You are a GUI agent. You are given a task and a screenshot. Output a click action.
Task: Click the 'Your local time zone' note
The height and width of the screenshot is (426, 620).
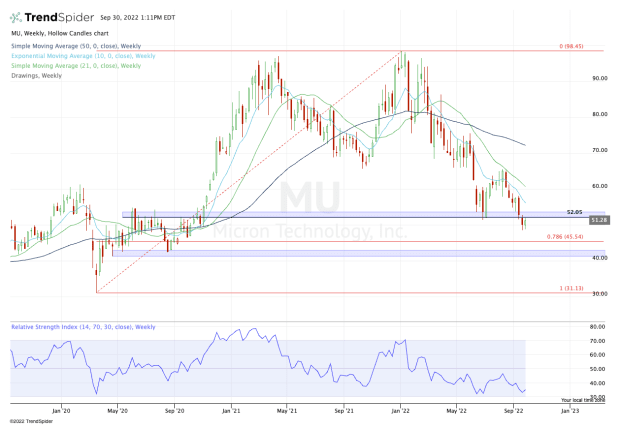(x=583, y=400)
